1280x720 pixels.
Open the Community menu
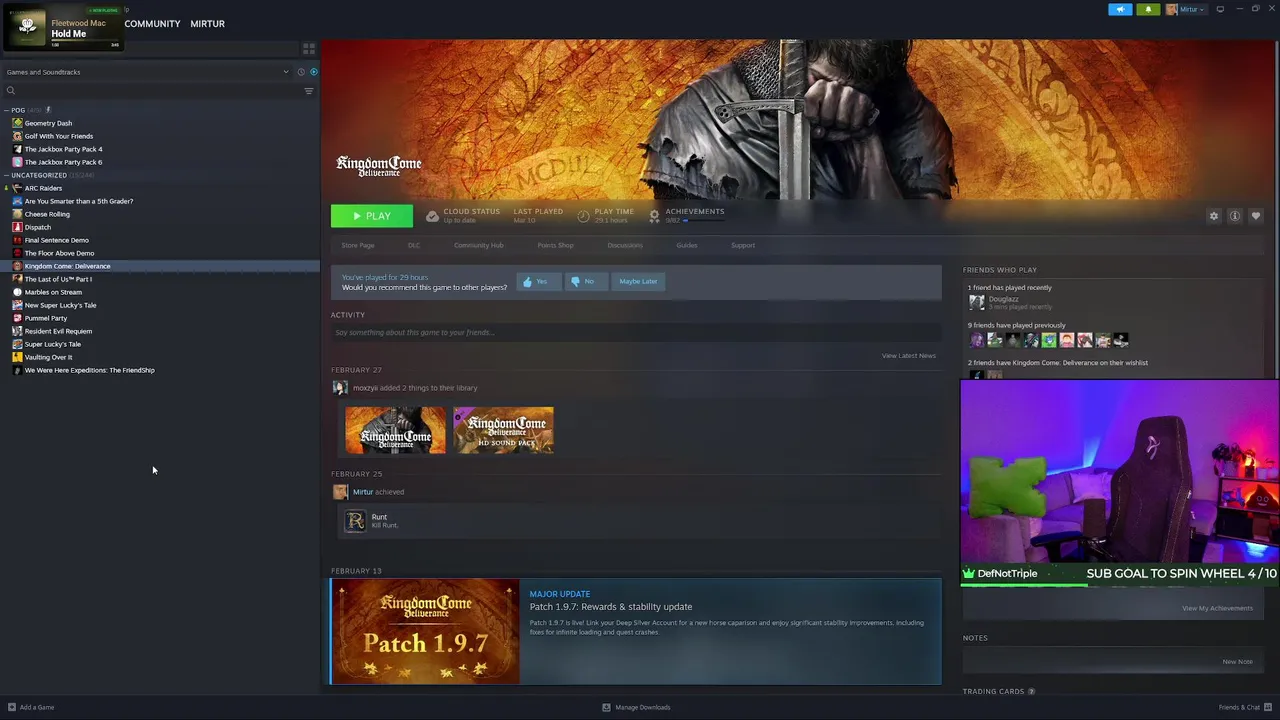[152, 24]
